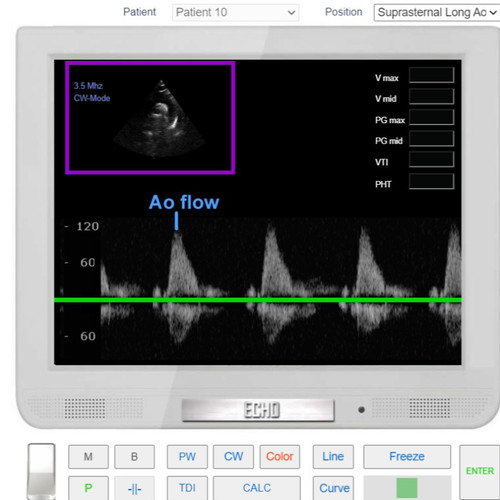Image resolution: width=500 pixels, height=500 pixels.
Task: Click the V mid value field
Action: coord(431,96)
